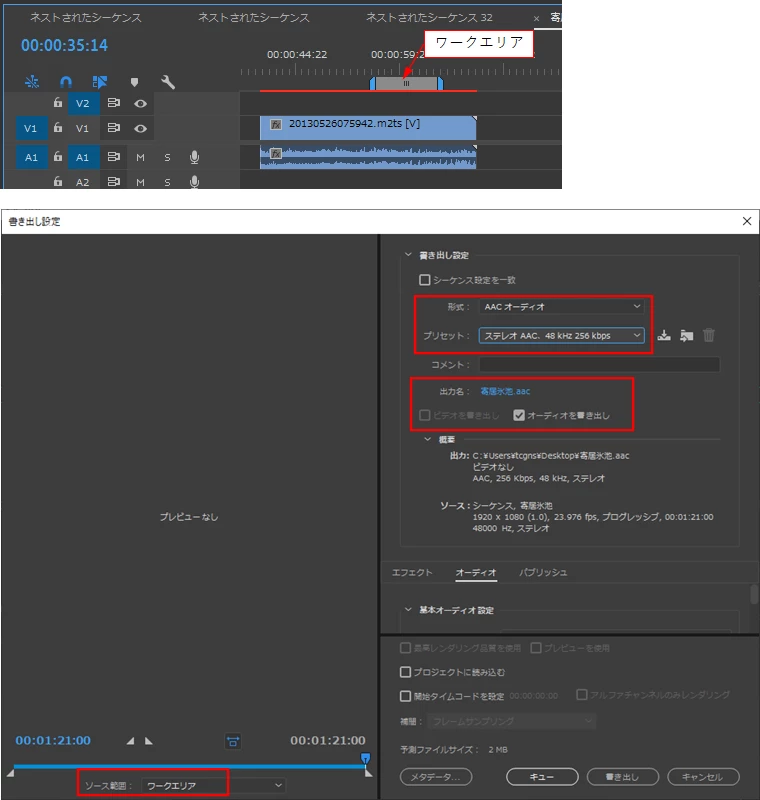Hide track V1 output with eye icon
760x800 pixels.
[140, 129]
